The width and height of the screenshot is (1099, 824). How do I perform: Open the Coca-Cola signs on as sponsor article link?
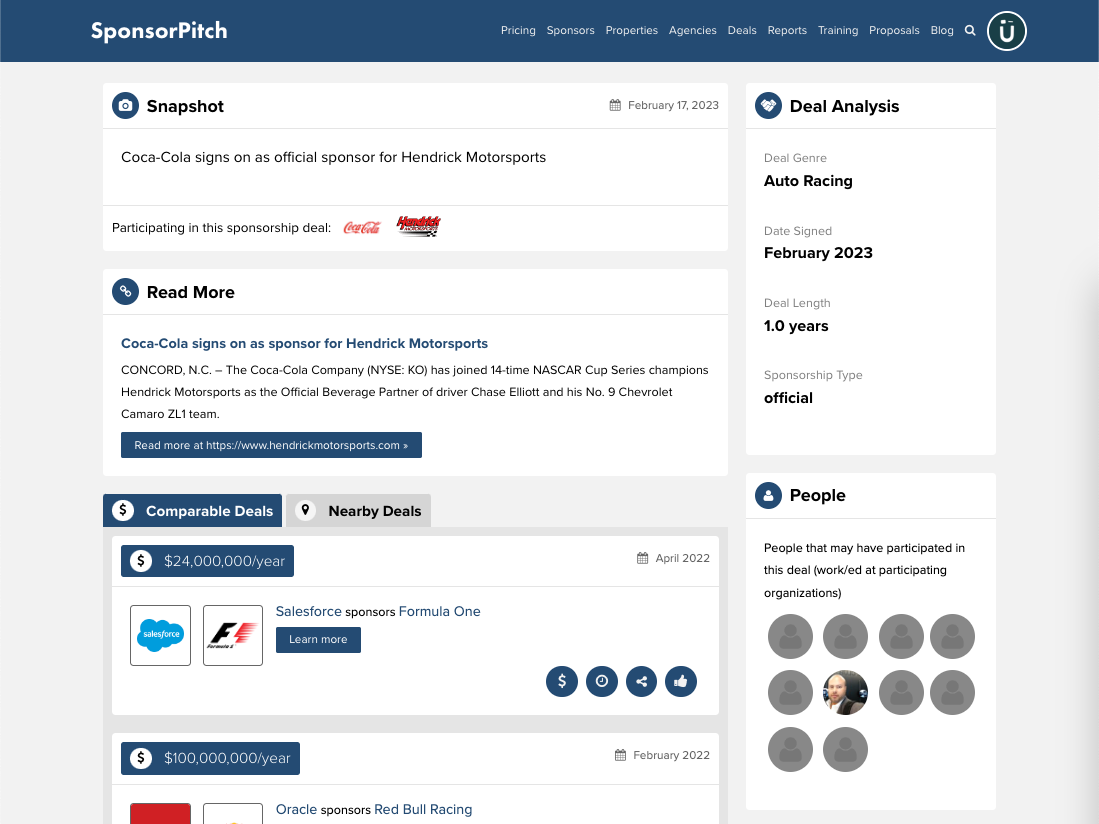click(x=304, y=343)
